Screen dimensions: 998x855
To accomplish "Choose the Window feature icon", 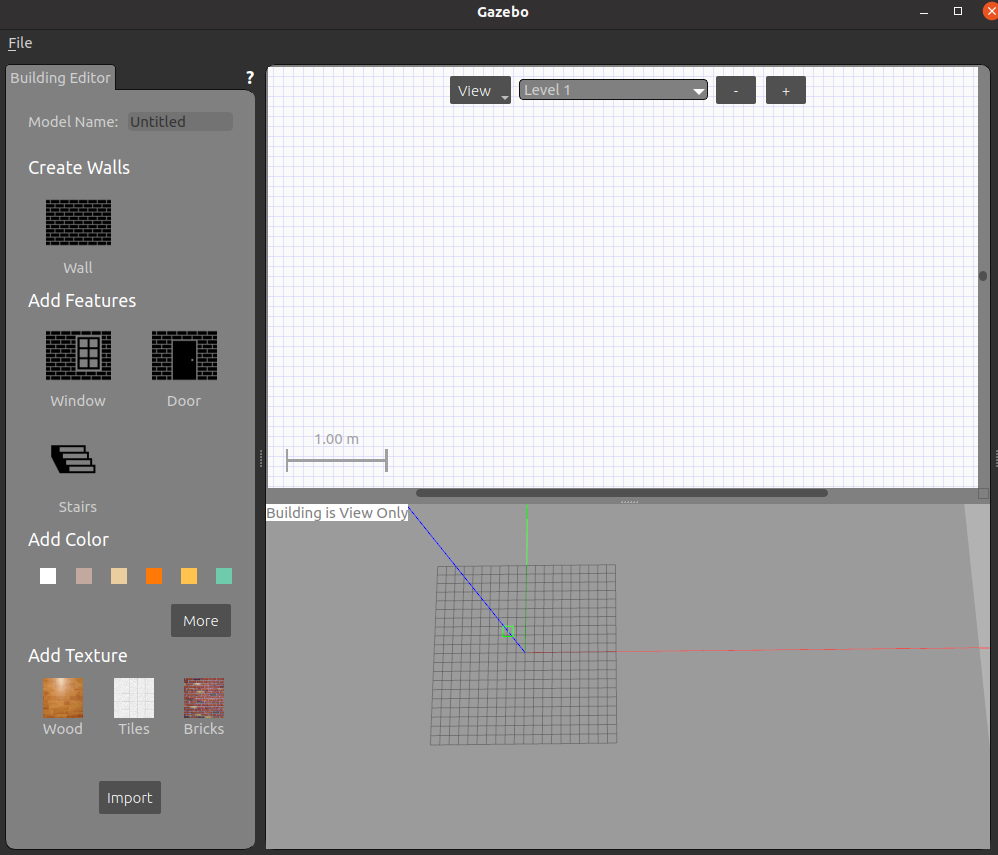I will [x=78, y=356].
